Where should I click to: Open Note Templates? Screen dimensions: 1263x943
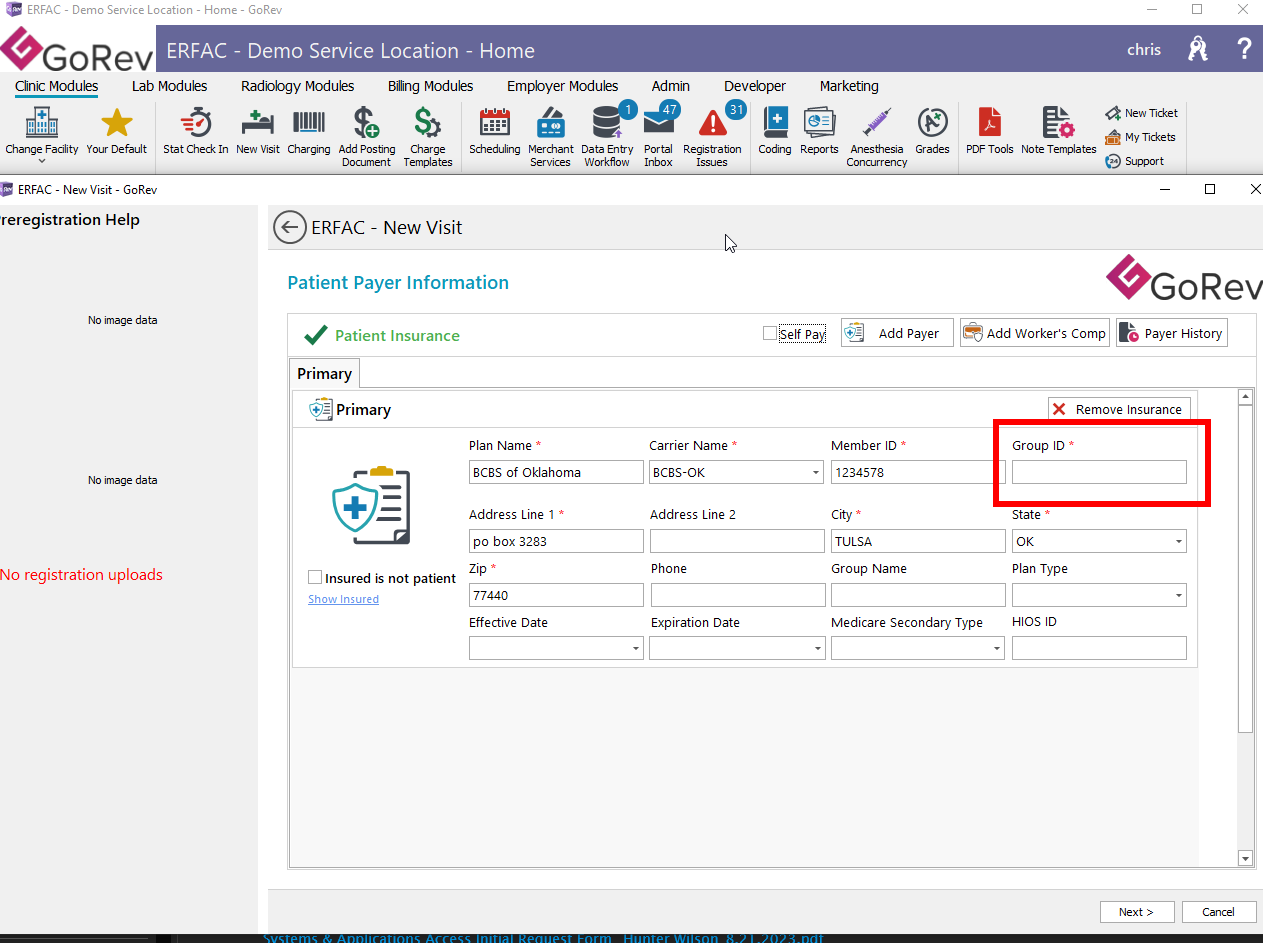point(1059,133)
